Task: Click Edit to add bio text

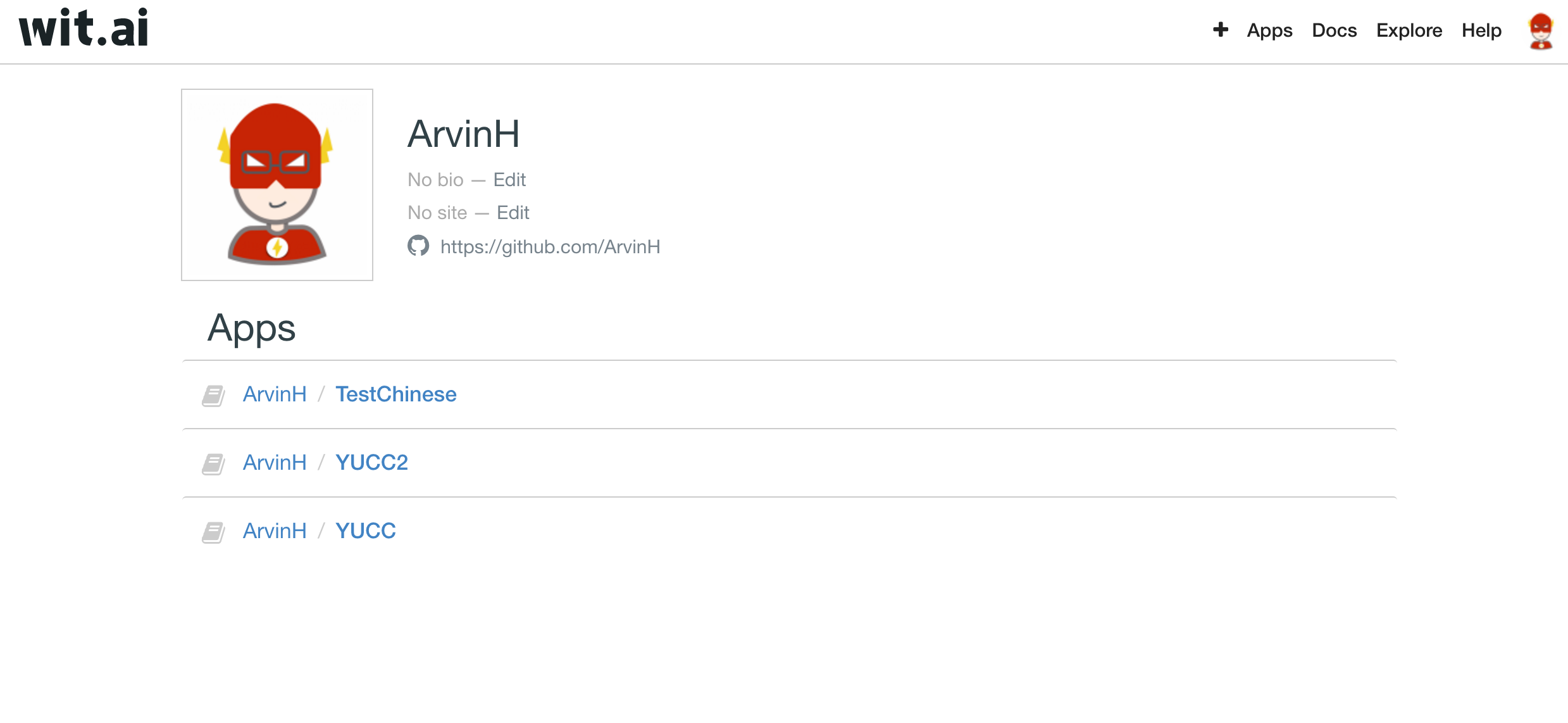Action: [x=509, y=179]
